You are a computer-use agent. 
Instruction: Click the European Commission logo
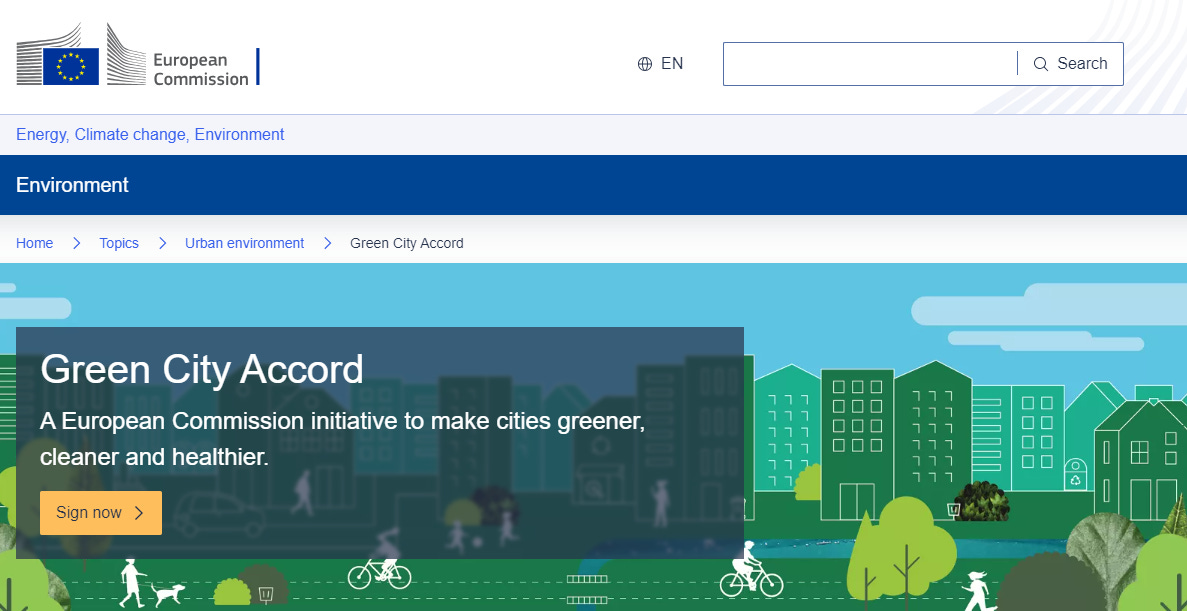pyautogui.click(x=138, y=55)
